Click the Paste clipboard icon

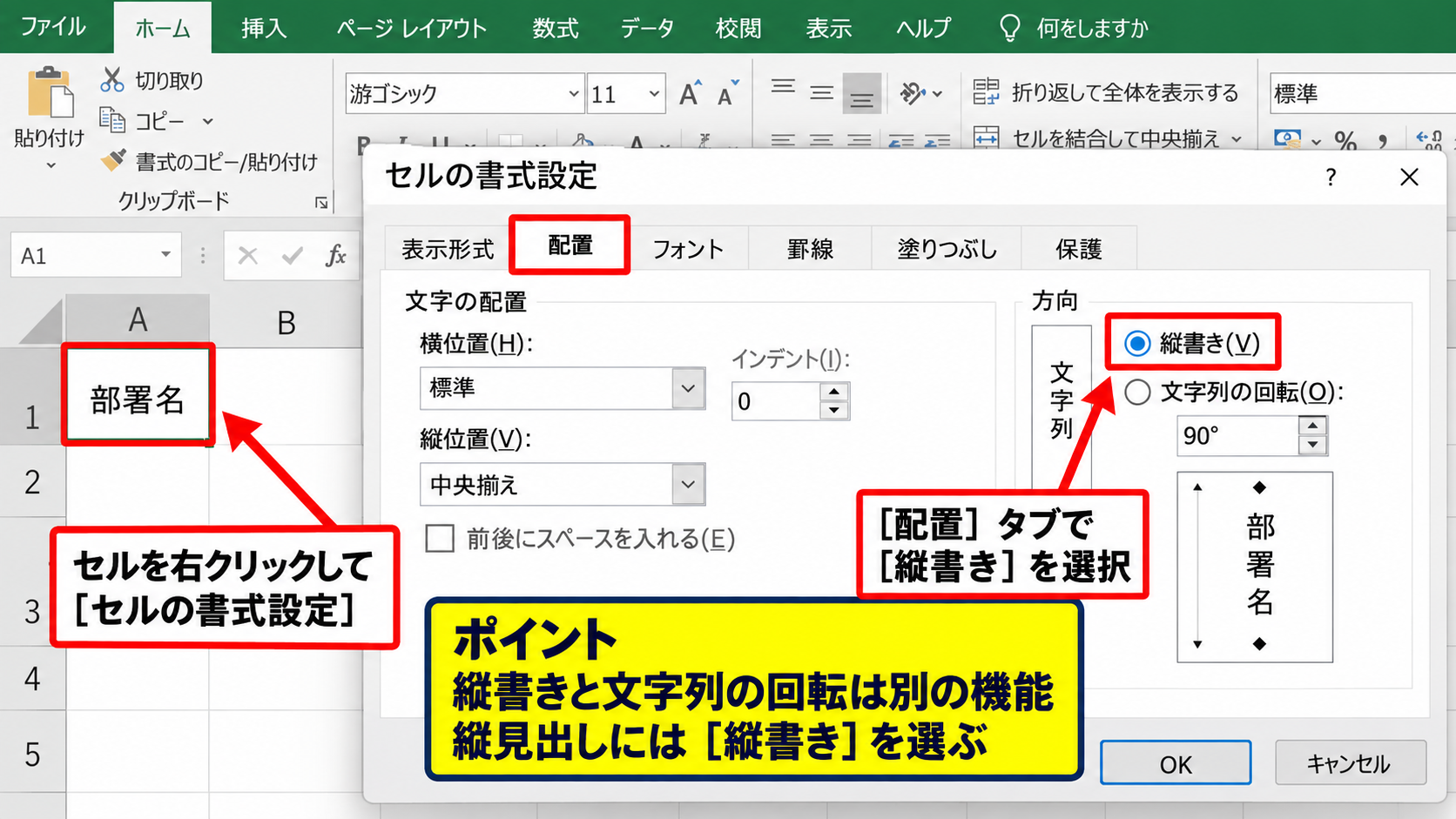pos(50,92)
